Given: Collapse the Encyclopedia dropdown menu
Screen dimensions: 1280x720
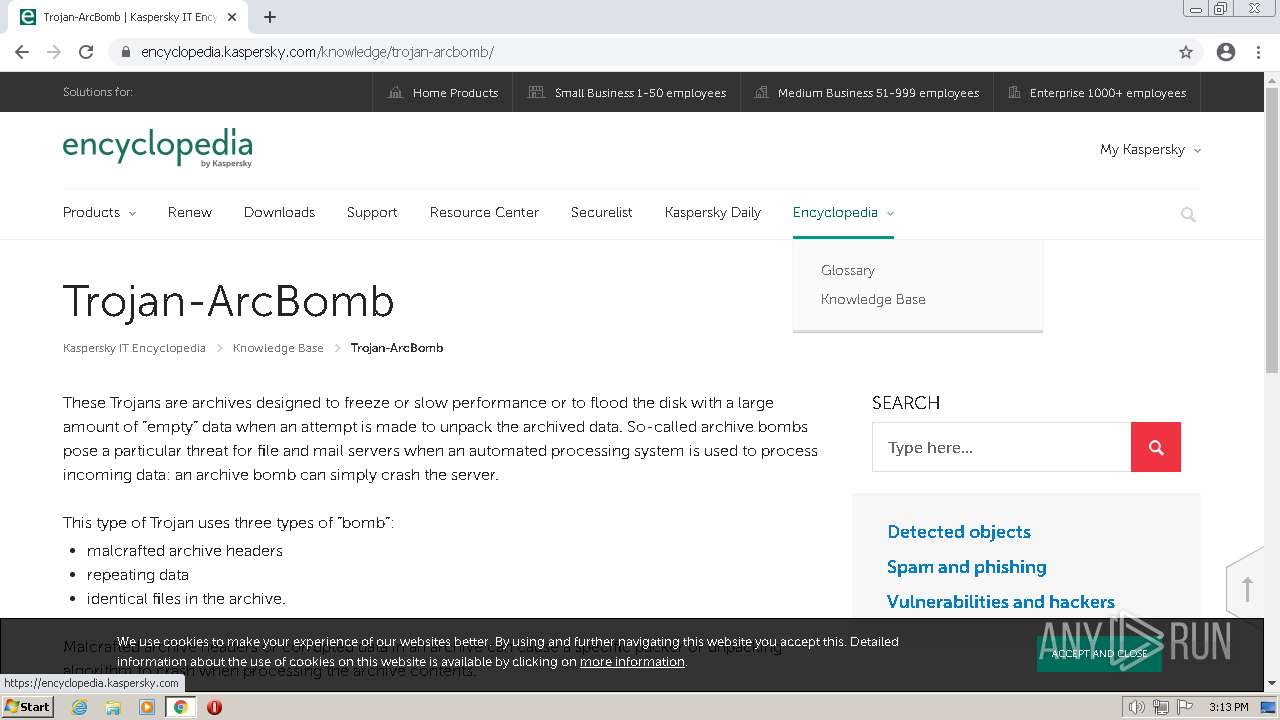Looking at the screenshot, I should click(x=843, y=212).
